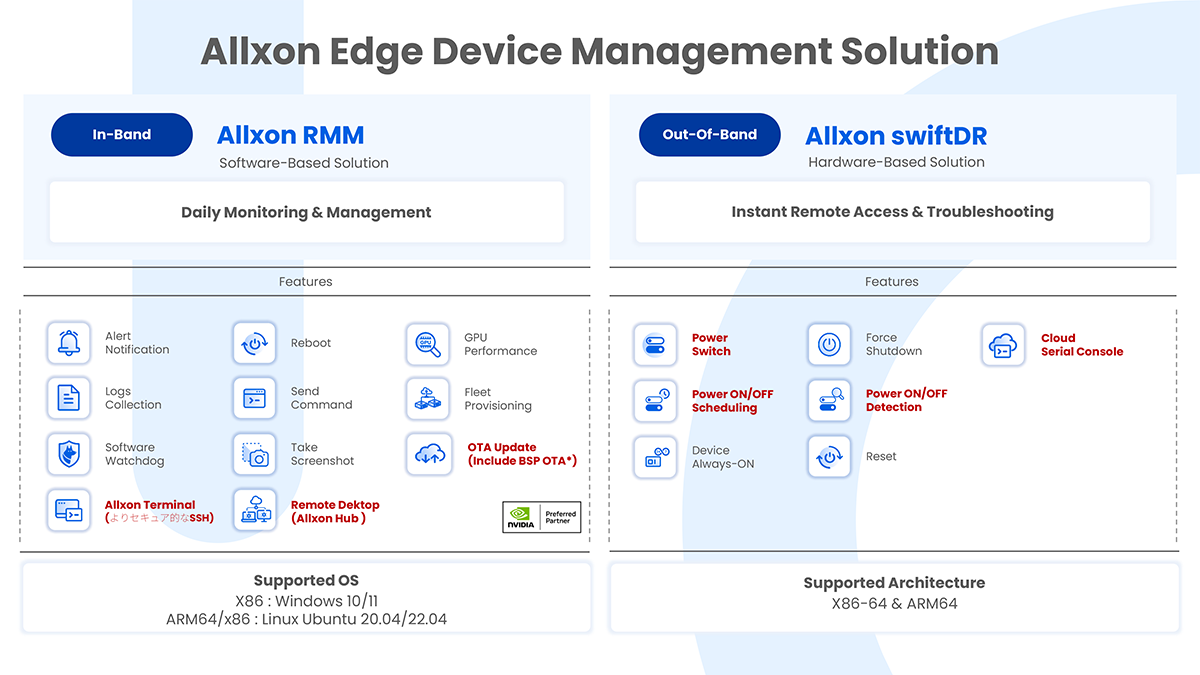Select the Fleet Provisioning icon
Viewport: 1200px width, 675px height.
click(428, 399)
